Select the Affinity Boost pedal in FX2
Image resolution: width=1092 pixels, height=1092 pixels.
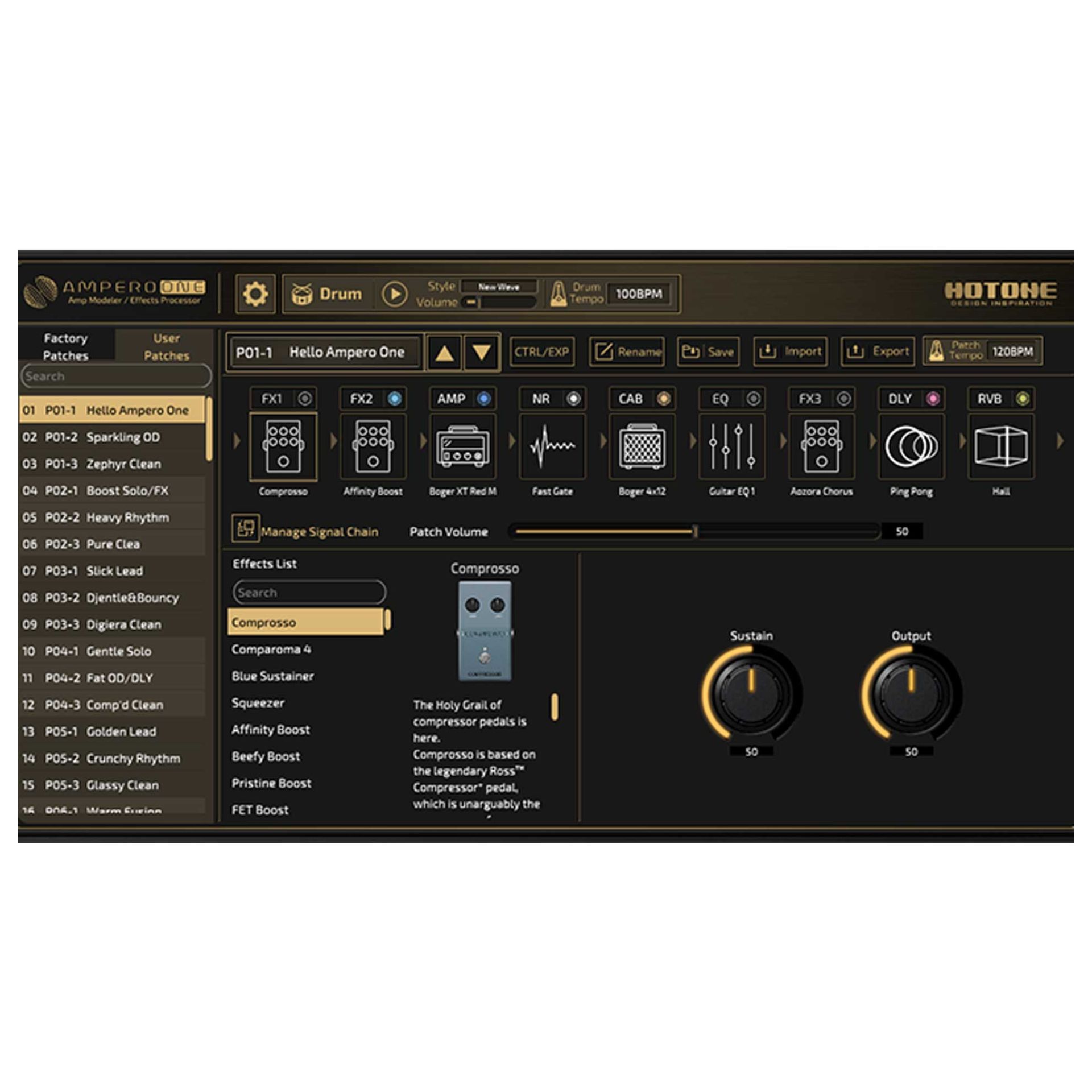(x=373, y=446)
